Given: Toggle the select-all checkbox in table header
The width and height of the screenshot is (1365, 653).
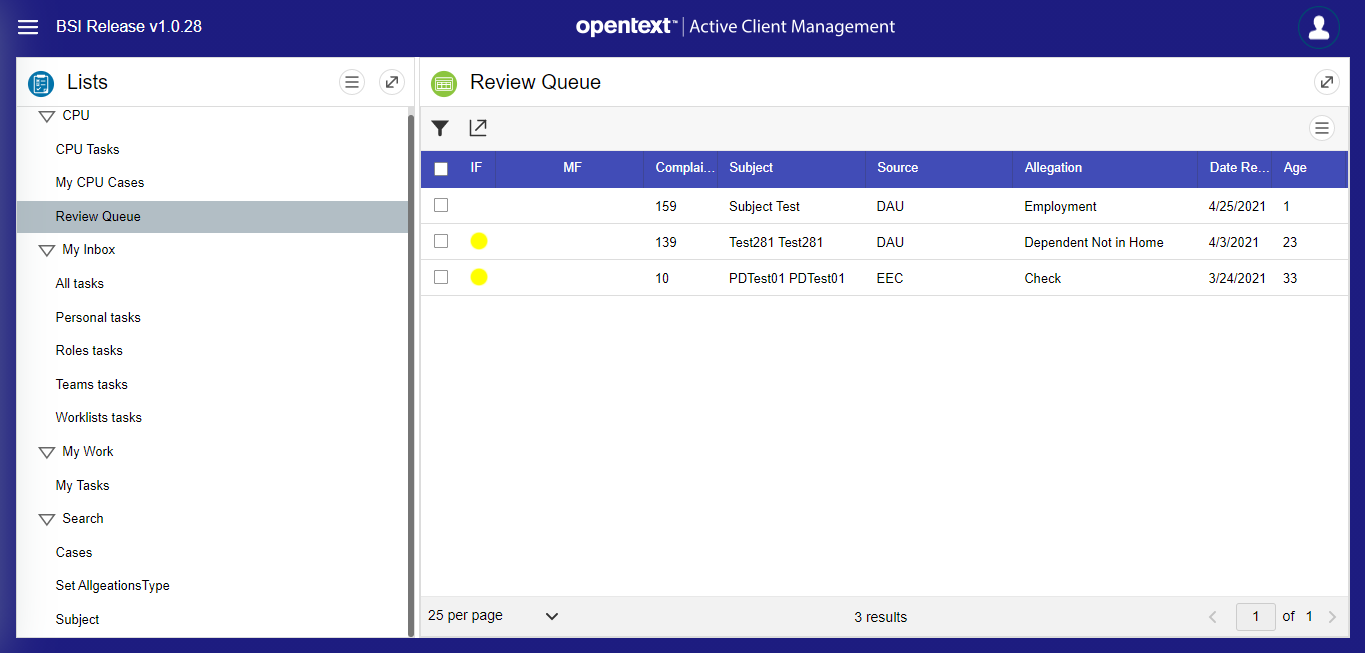Looking at the screenshot, I should click(x=441, y=169).
